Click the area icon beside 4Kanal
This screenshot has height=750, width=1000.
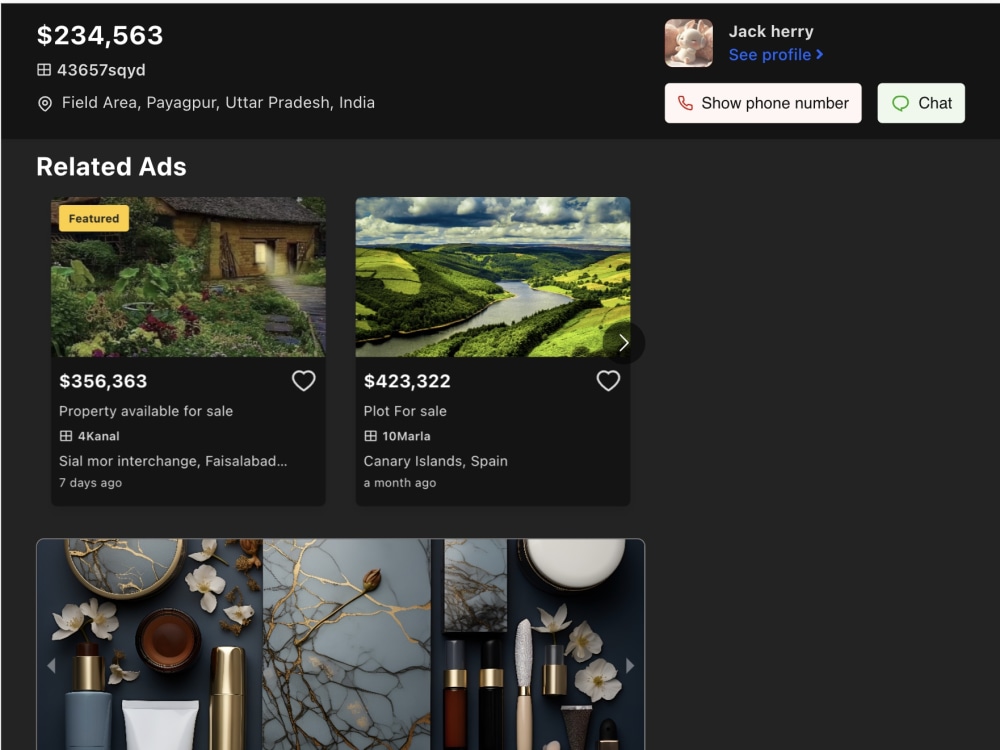point(66,436)
